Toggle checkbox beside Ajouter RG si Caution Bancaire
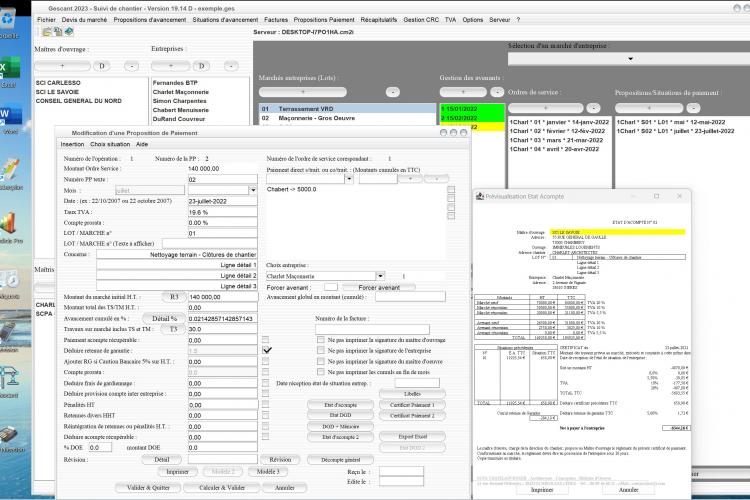Screen dimensions: 750x500 coord(265,361)
